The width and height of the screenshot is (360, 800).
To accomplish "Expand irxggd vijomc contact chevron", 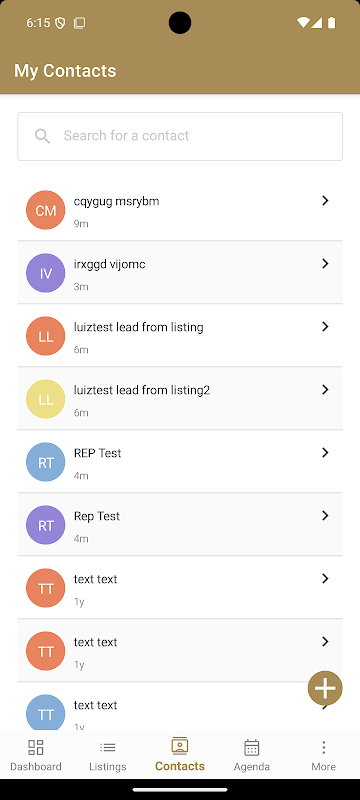I will (325, 263).
